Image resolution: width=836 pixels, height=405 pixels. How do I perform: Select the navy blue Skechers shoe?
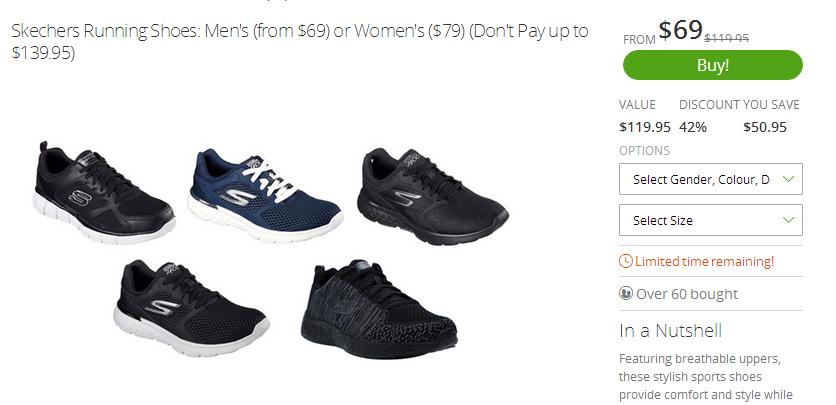coord(265,195)
